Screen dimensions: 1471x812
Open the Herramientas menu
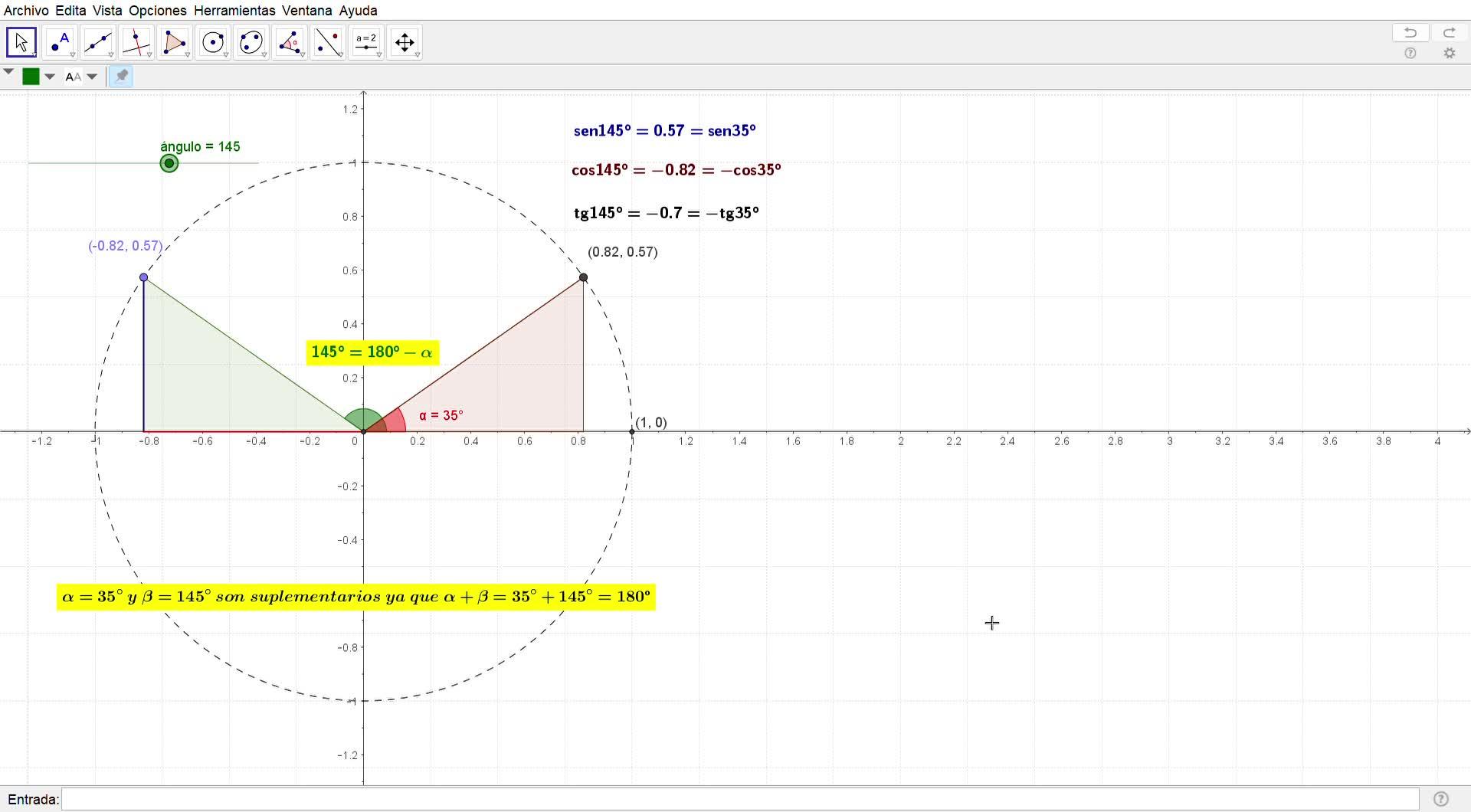pyautogui.click(x=234, y=11)
